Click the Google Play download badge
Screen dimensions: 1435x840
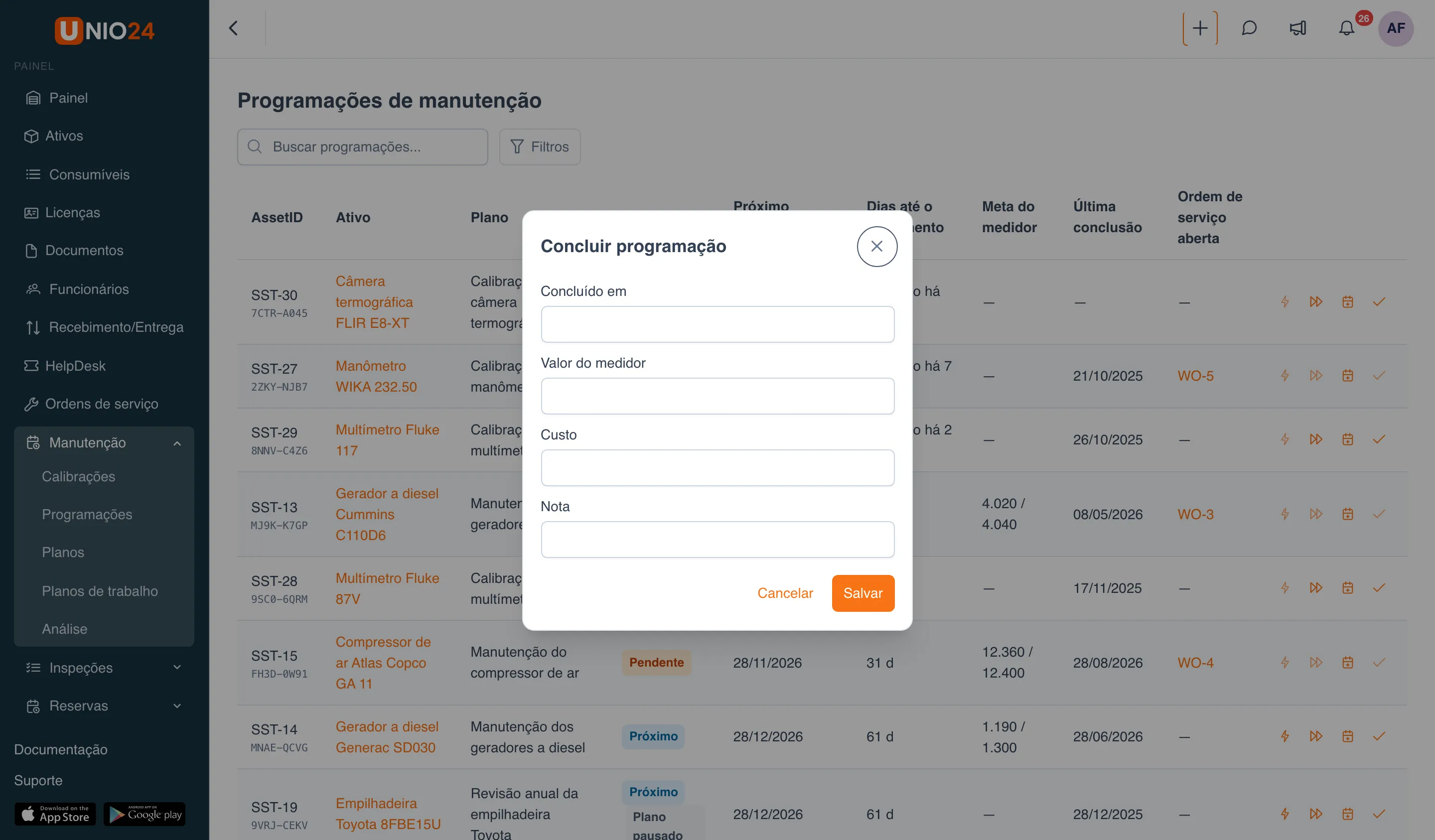click(x=144, y=815)
